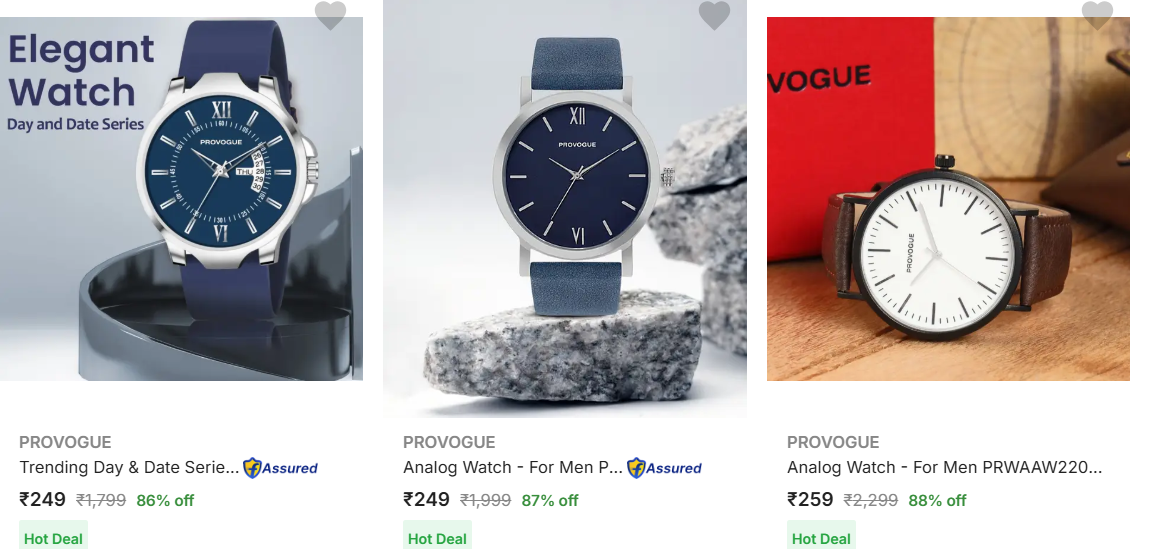Click the ₹259 price of third watch
Image resolution: width=1159 pixels, height=549 pixels.
[810, 499]
